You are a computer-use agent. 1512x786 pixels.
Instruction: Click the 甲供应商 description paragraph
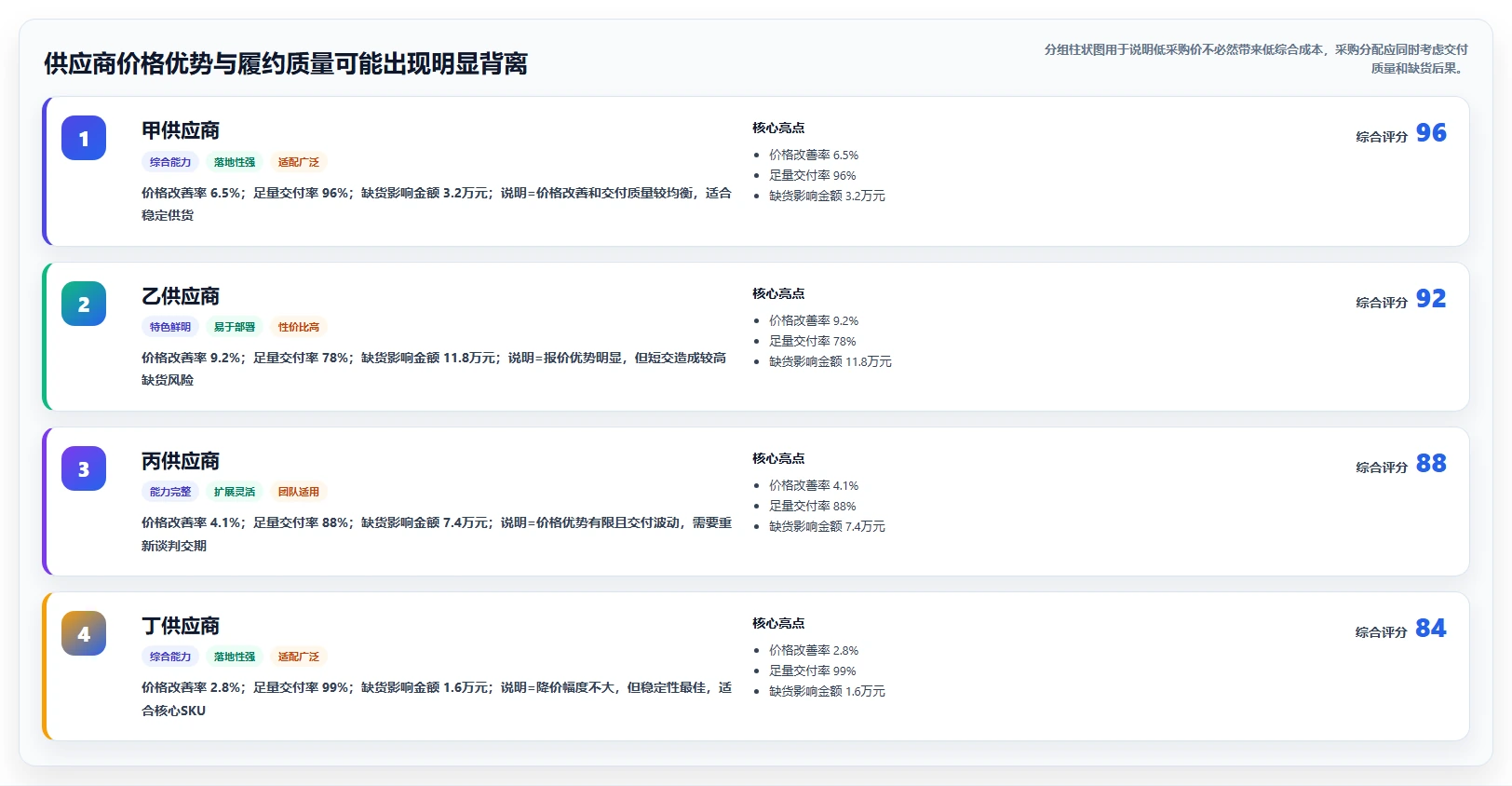[x=437, y=204]
